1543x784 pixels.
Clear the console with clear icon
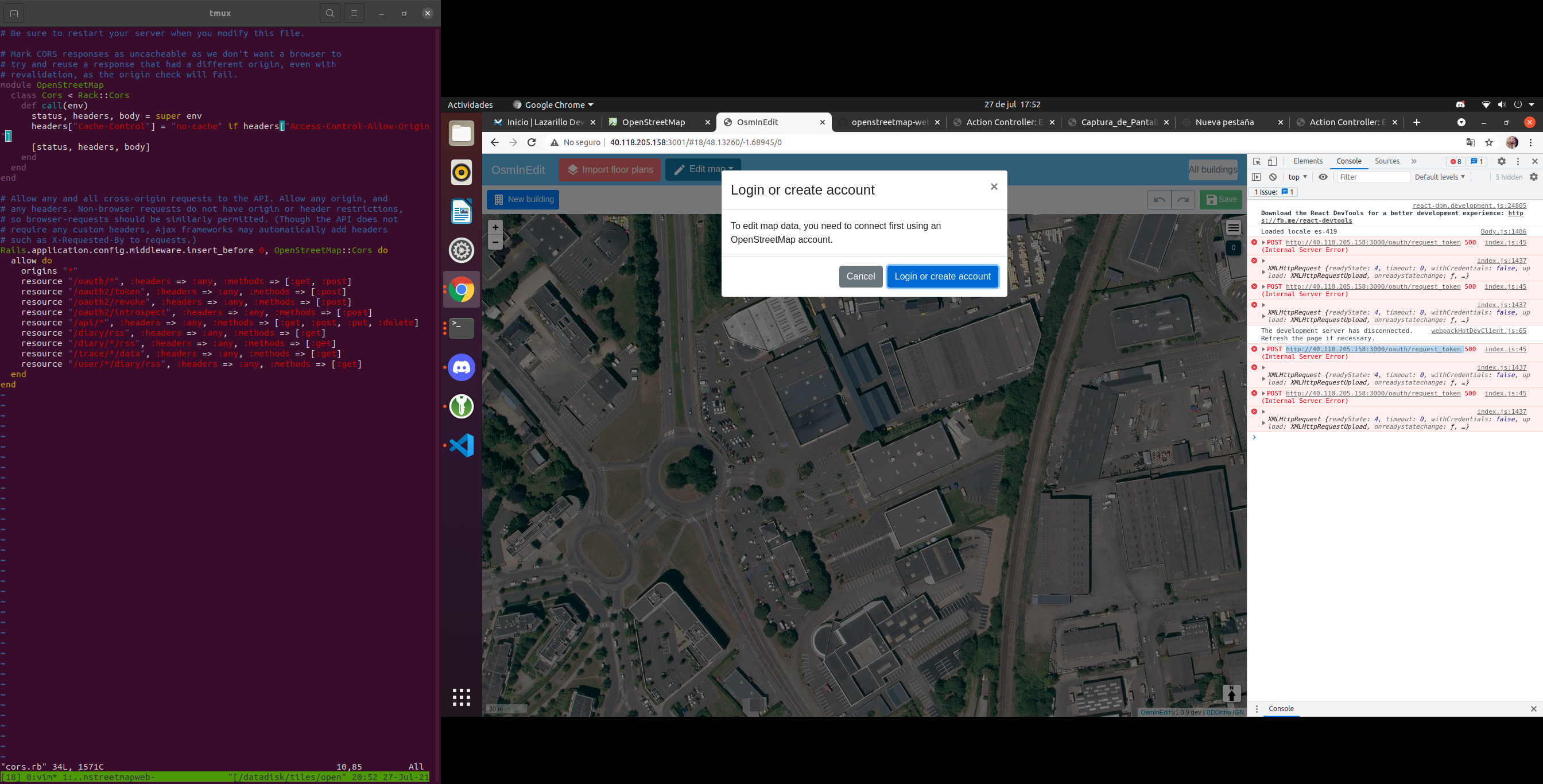(1273, 177)
